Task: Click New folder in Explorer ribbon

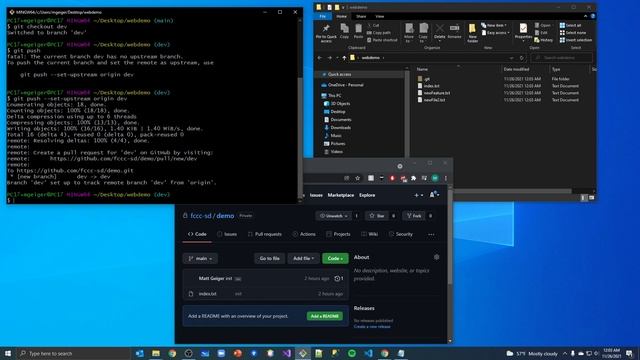Action: click(472, 33)
